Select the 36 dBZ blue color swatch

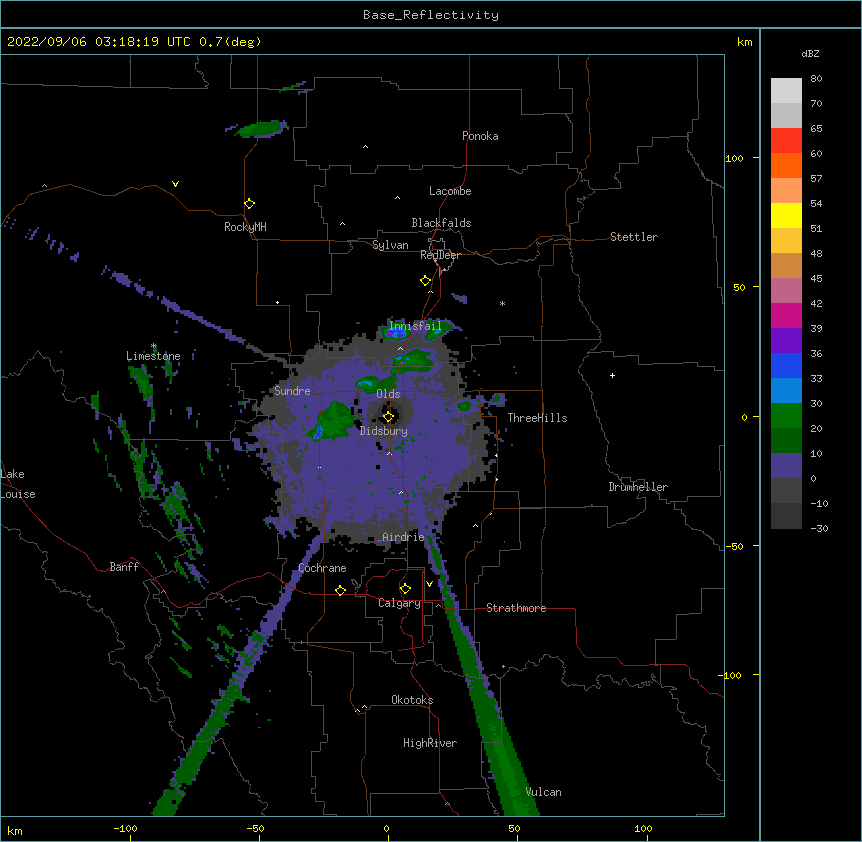tap(786, 365)
